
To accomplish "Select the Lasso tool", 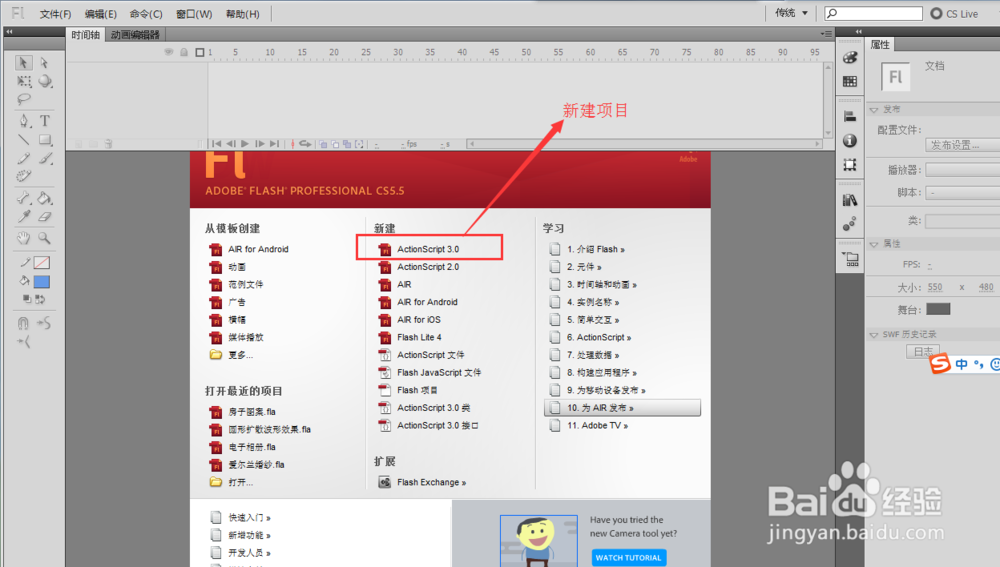I will [24, 99].
